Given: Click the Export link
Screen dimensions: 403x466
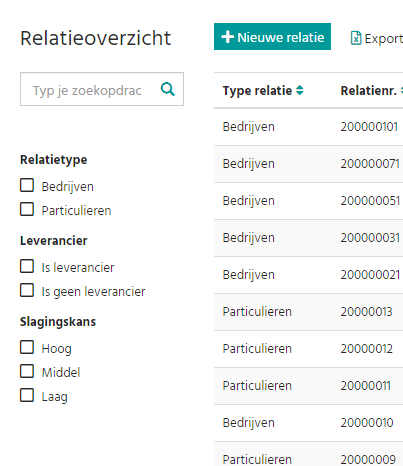Looking at the screenshot, I should (377, 38).
